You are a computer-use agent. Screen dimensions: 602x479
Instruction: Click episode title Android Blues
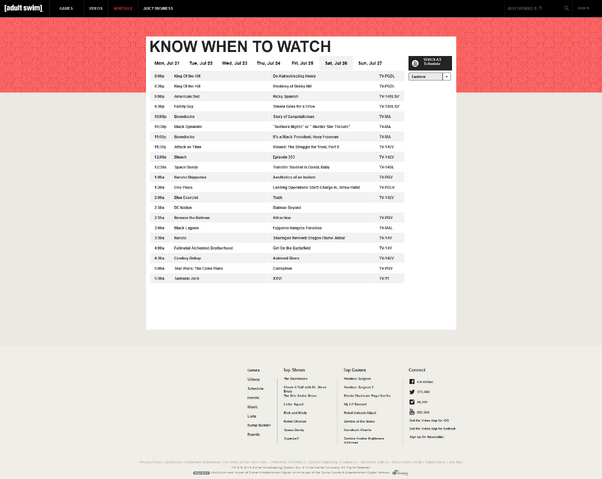pyautogui.click(x=286, y=258)
